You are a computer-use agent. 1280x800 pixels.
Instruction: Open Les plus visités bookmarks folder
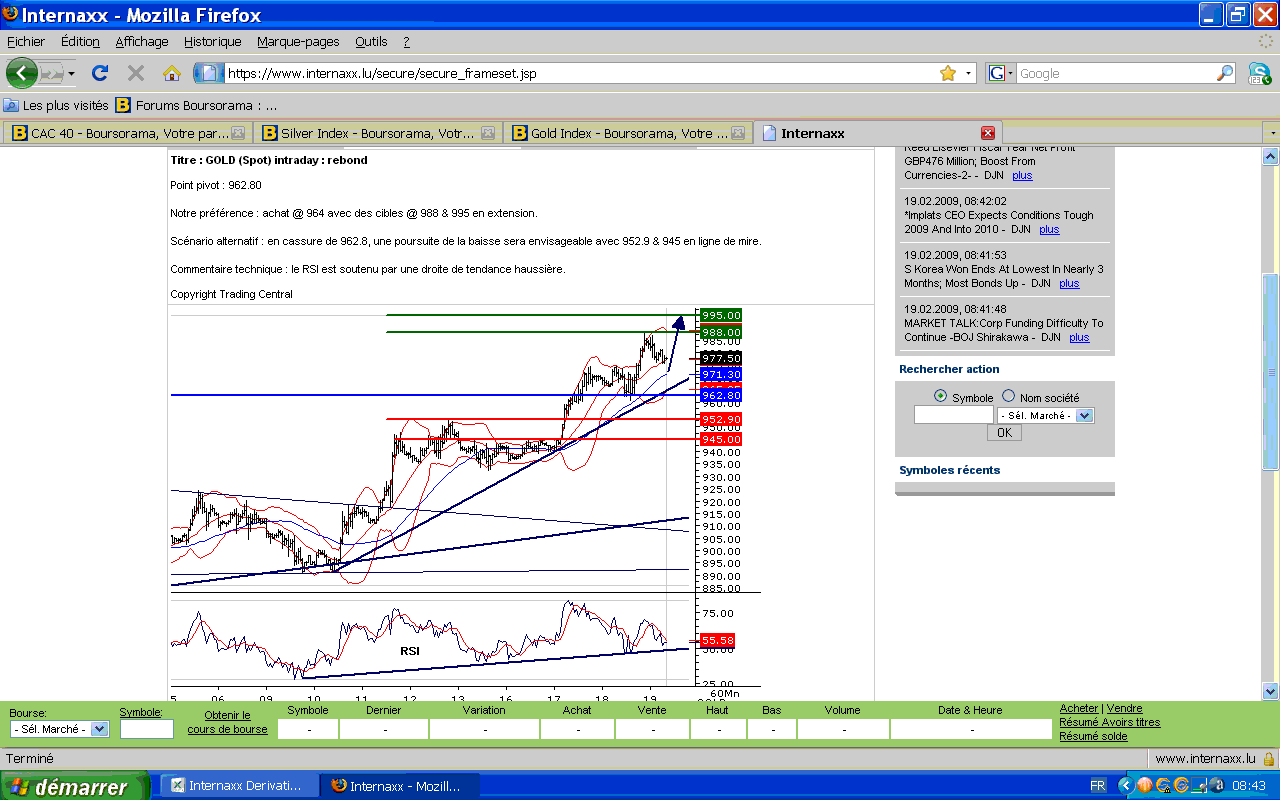[56, 105]
